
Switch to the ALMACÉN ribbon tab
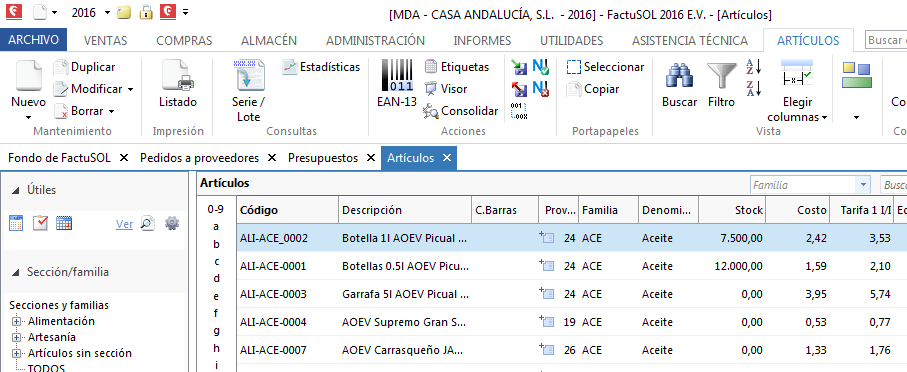coord(268,40)
